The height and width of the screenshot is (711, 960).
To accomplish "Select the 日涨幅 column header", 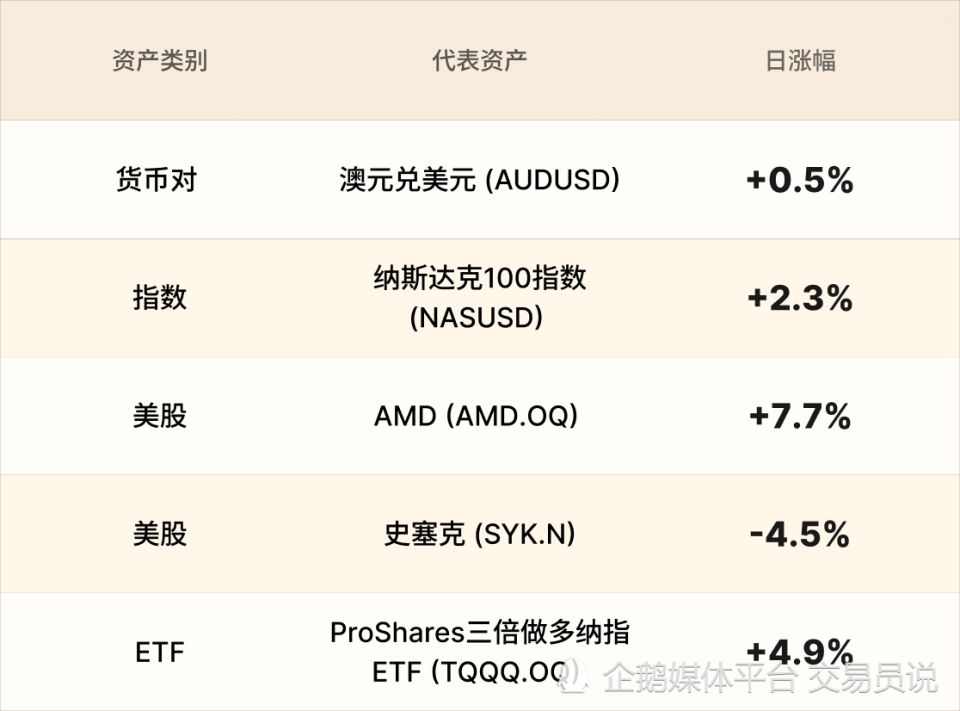I will 800,61.
